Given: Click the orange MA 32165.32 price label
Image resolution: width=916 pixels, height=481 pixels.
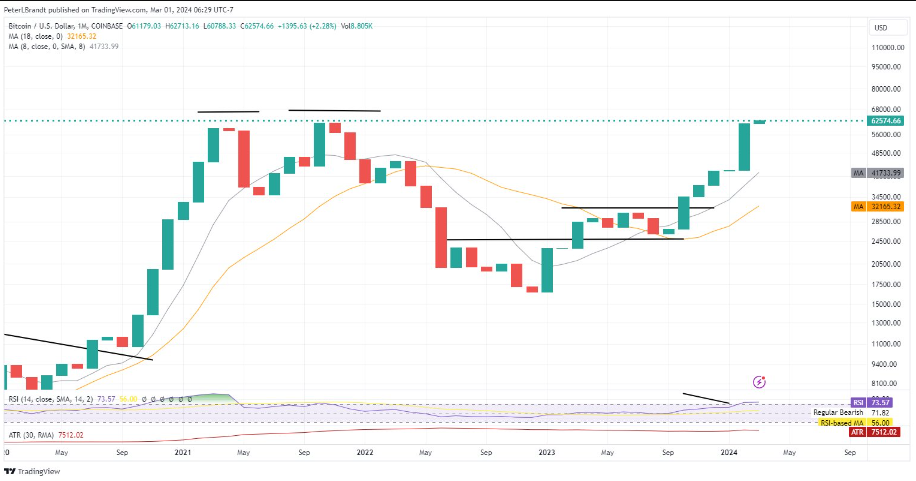Looking at the screenshot, I should [877, 207].
